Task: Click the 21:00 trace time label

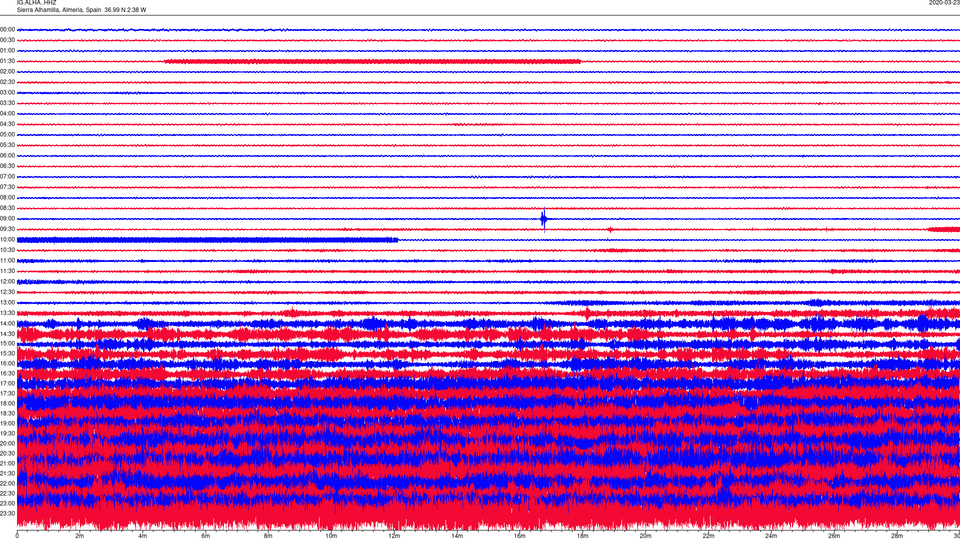Action: (7, 463)
